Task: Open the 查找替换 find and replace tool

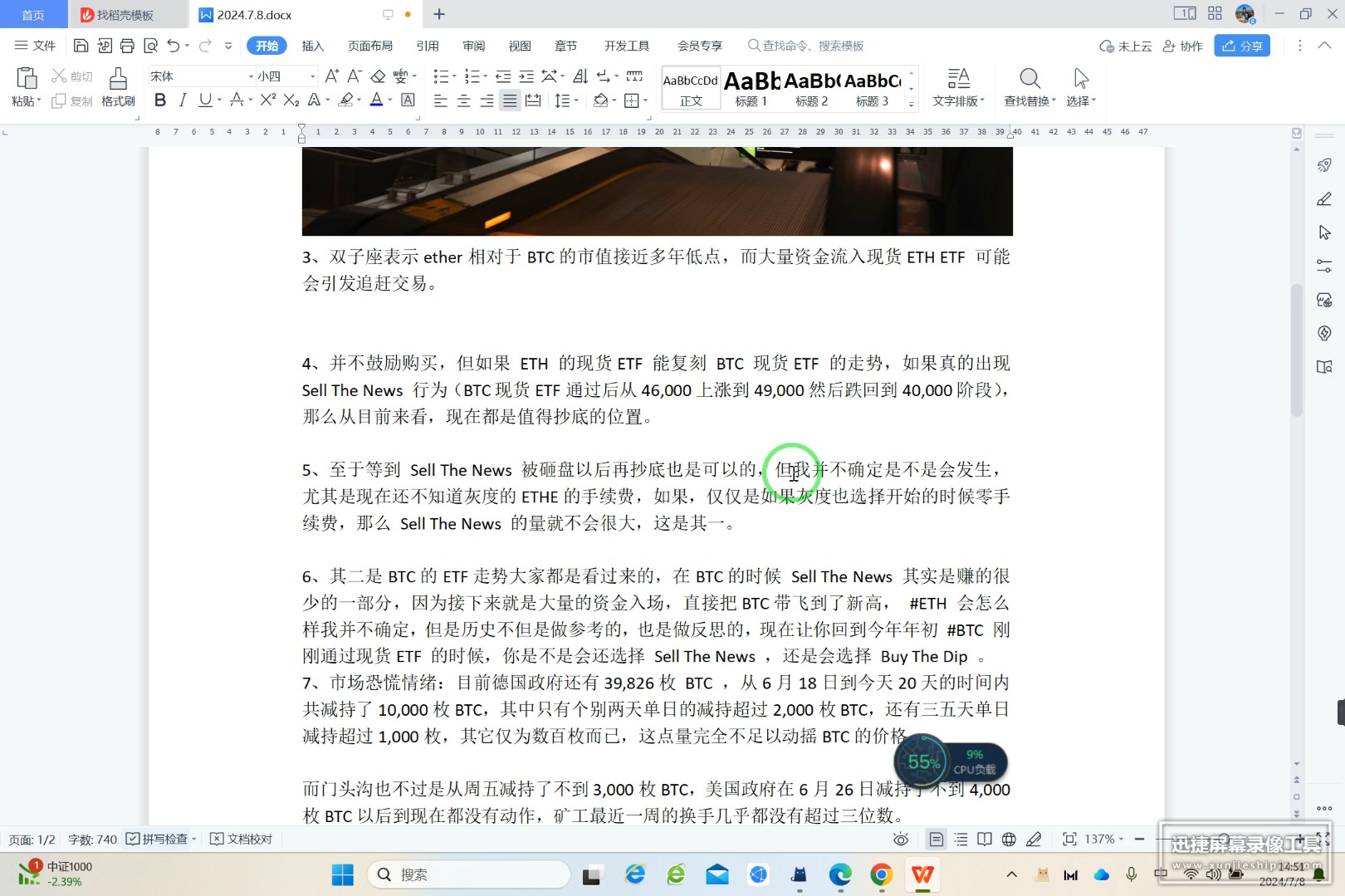Action: (1030, 87)
